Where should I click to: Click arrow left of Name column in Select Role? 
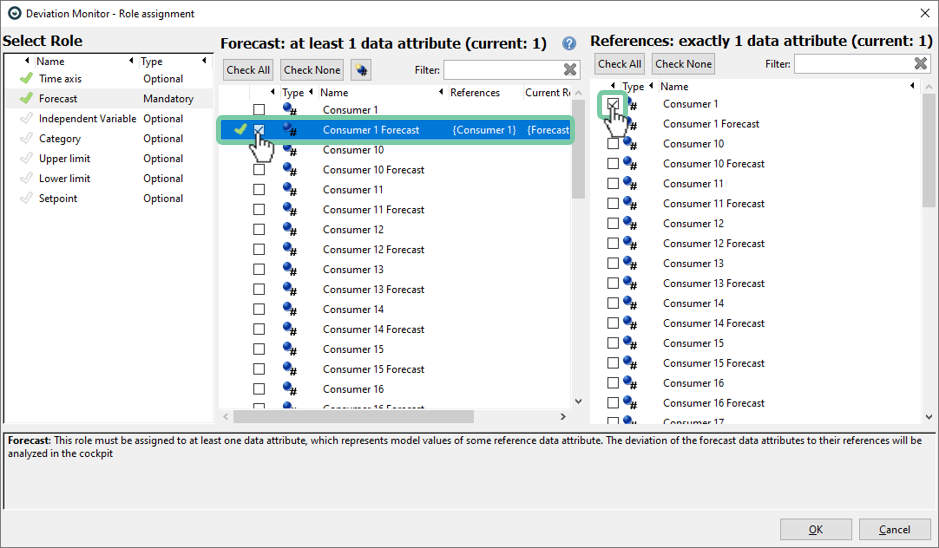point(27,60)
